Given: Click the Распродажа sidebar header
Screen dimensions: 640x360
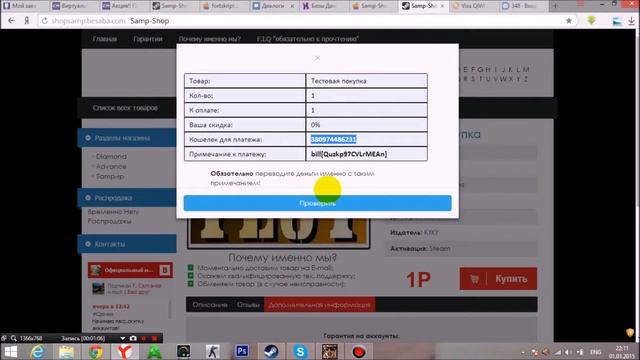Looking at the screenshot, I should click(127, 198).
